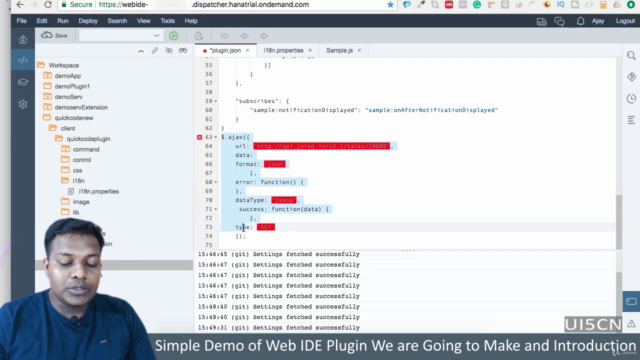
Task: Open the control folder
Action: pyautogui.click(x=82, y=160)
